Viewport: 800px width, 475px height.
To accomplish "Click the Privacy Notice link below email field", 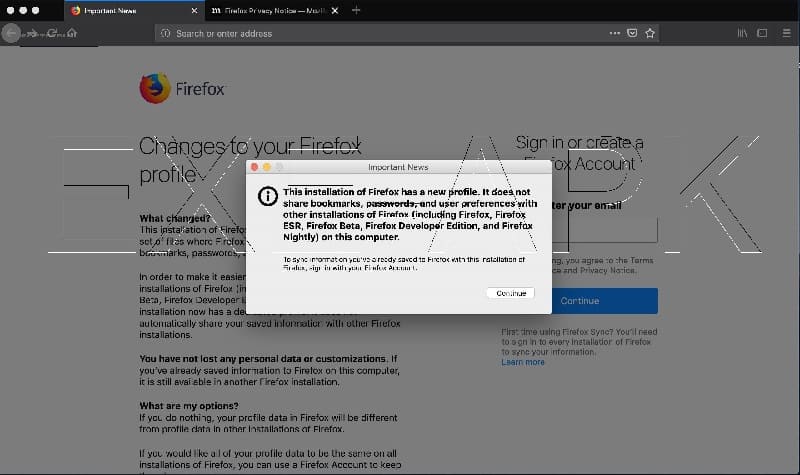I will [607, 270].
